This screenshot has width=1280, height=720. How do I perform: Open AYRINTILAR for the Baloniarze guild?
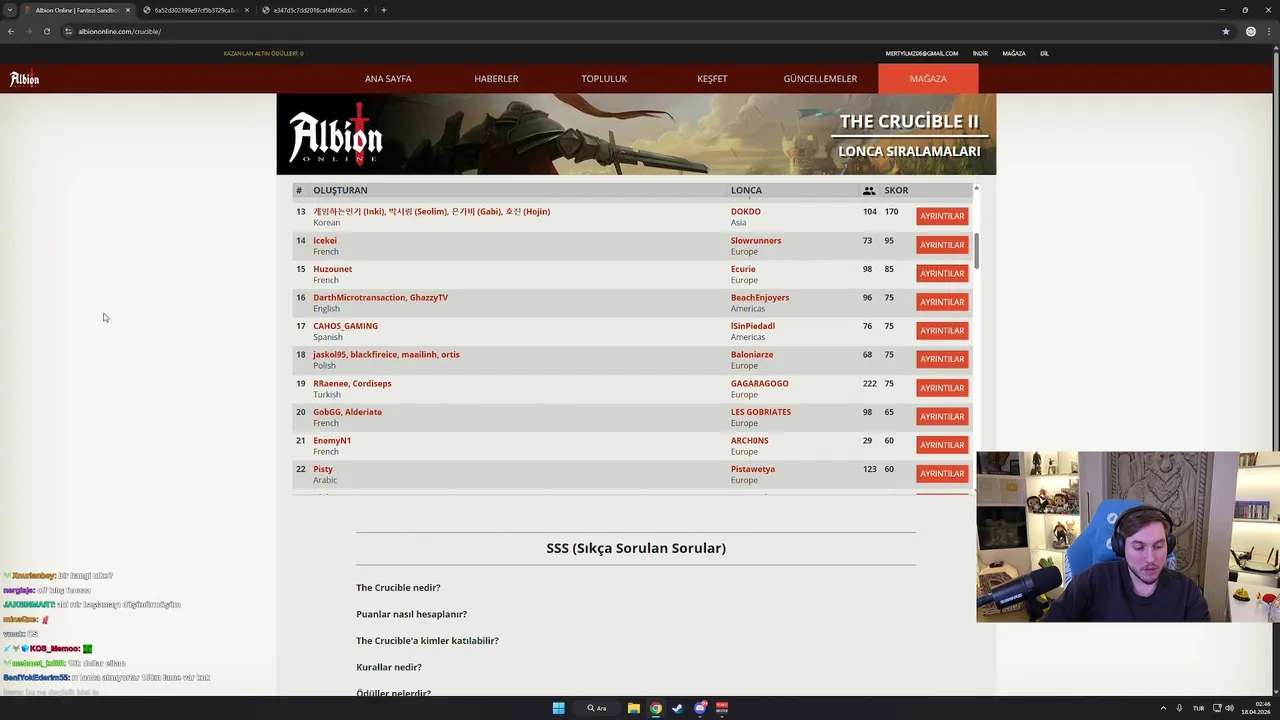[942, 359]
